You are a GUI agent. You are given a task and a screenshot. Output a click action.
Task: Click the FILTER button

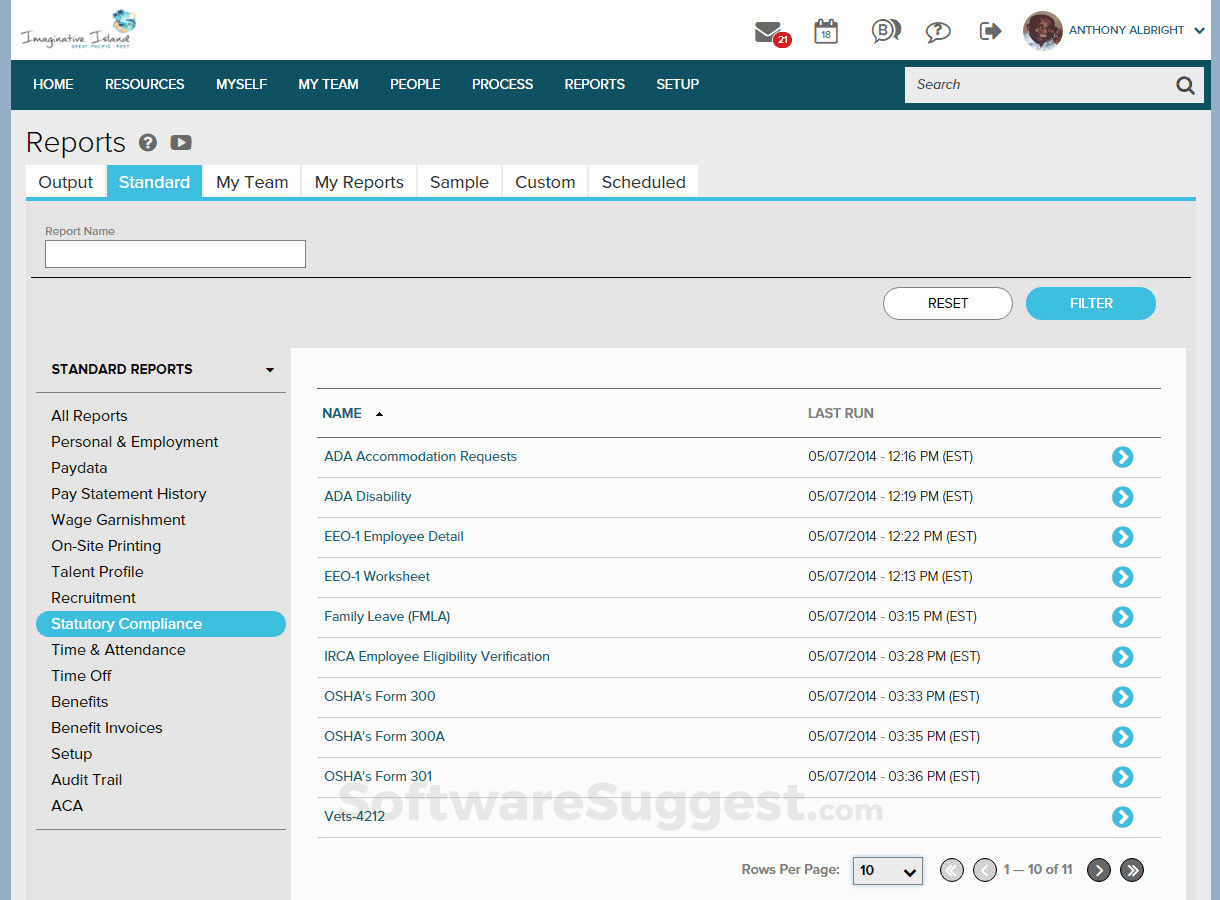point(1090,303)
